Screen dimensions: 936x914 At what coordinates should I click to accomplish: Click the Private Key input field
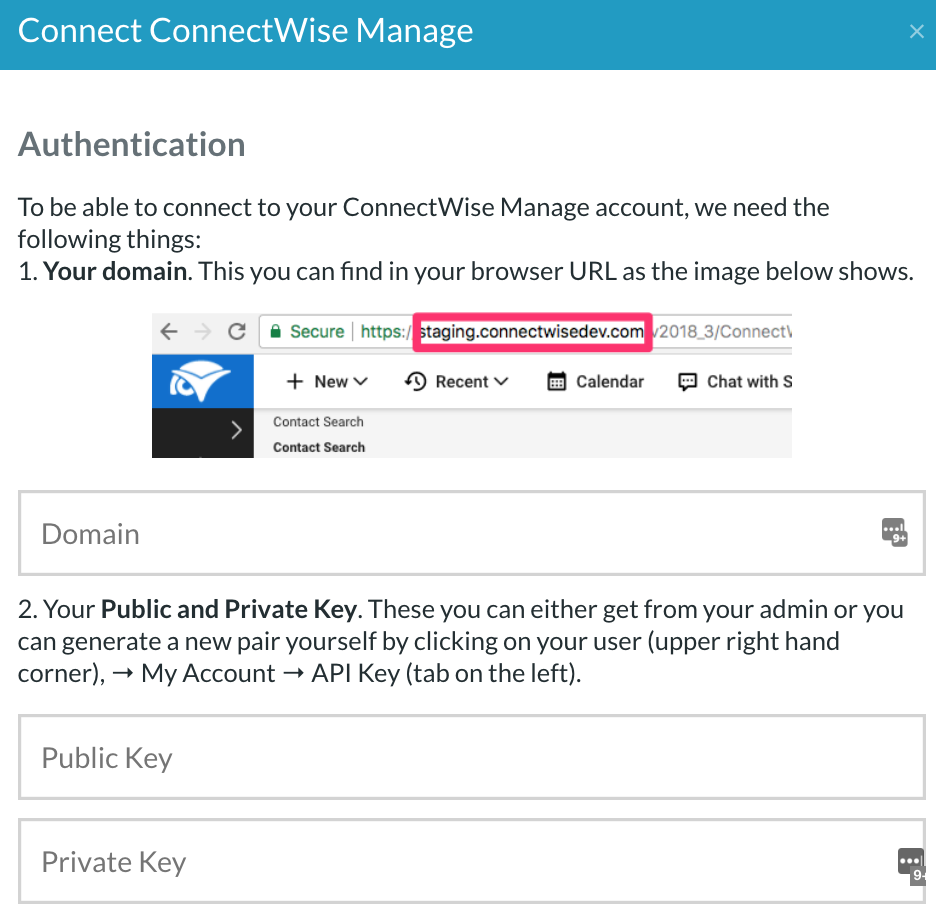pos(472,861)
